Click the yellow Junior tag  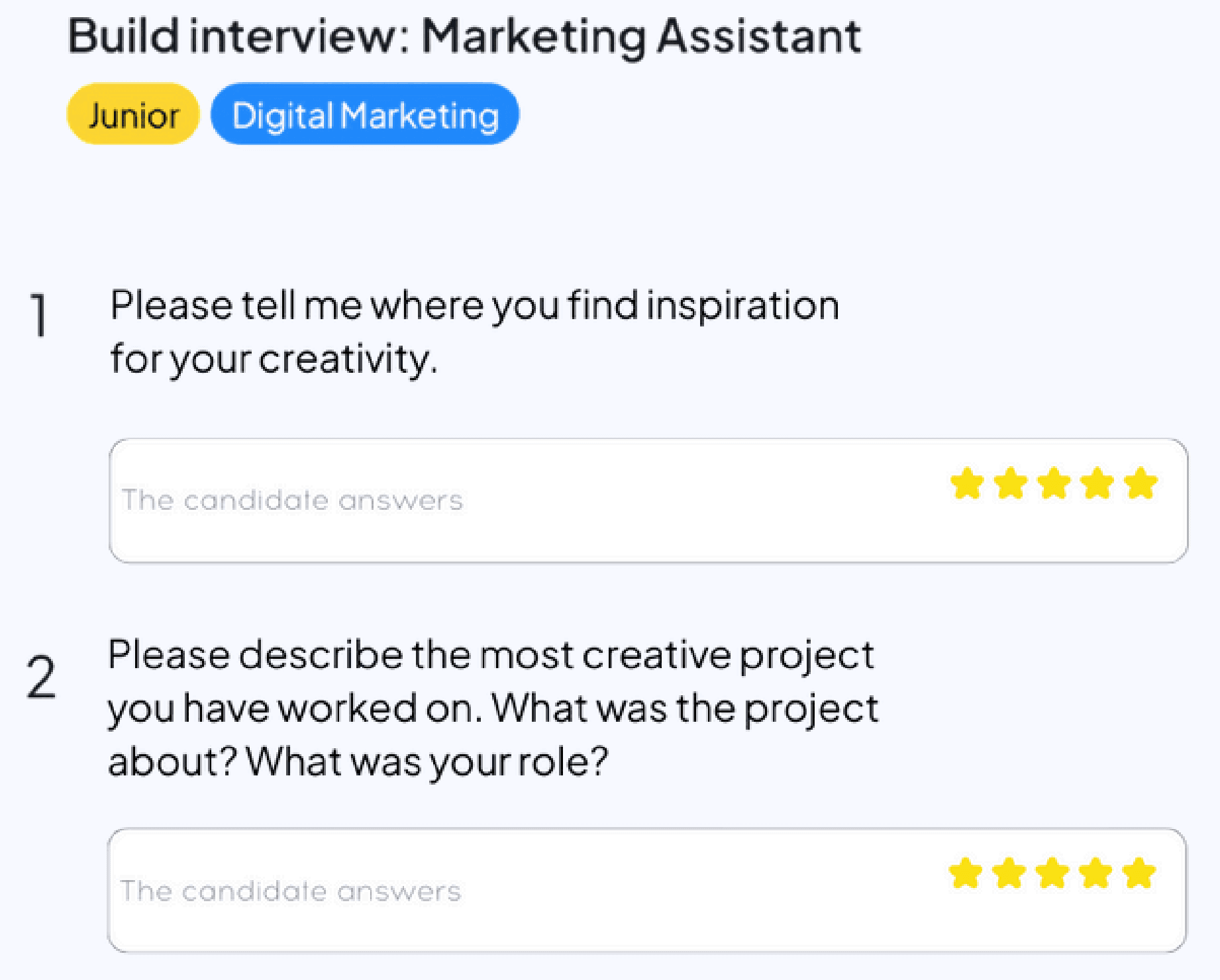133,114
